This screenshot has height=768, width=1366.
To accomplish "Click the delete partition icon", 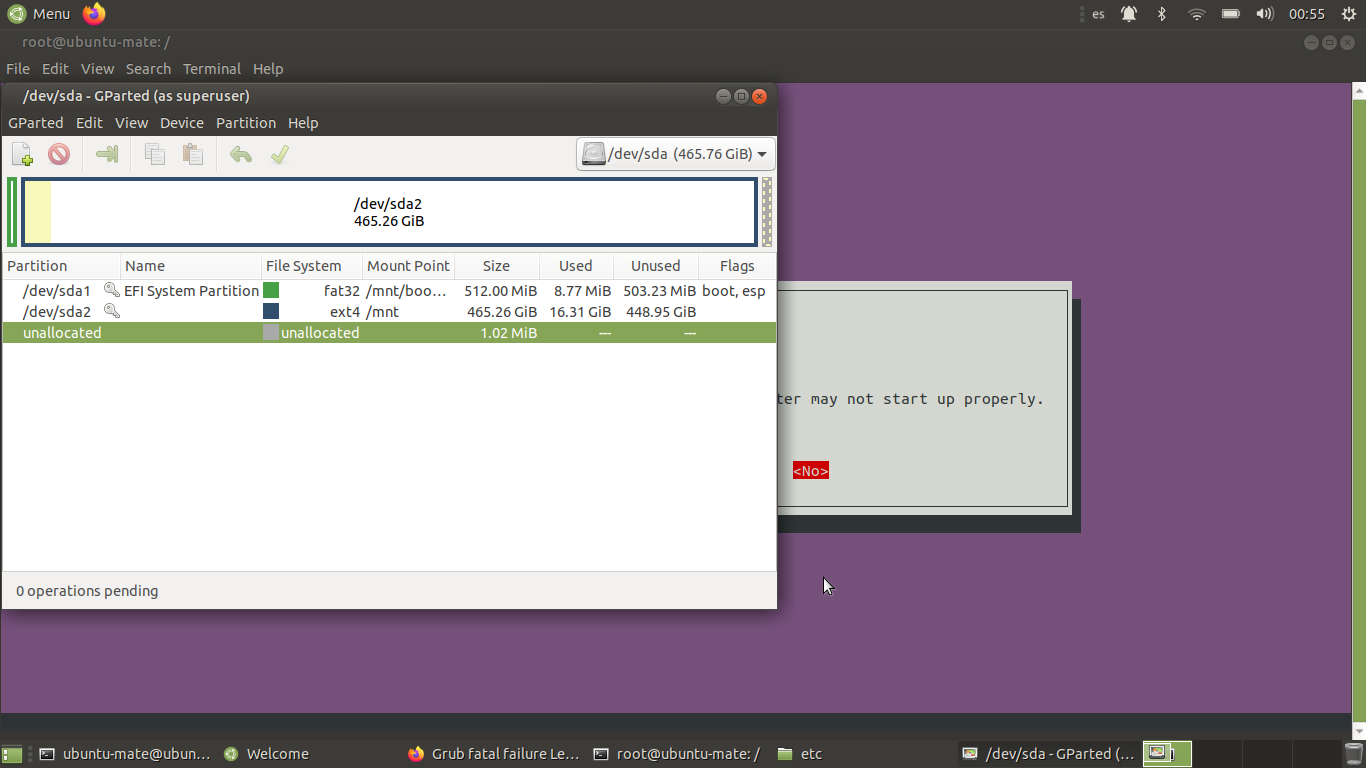I will coord(59,154).
